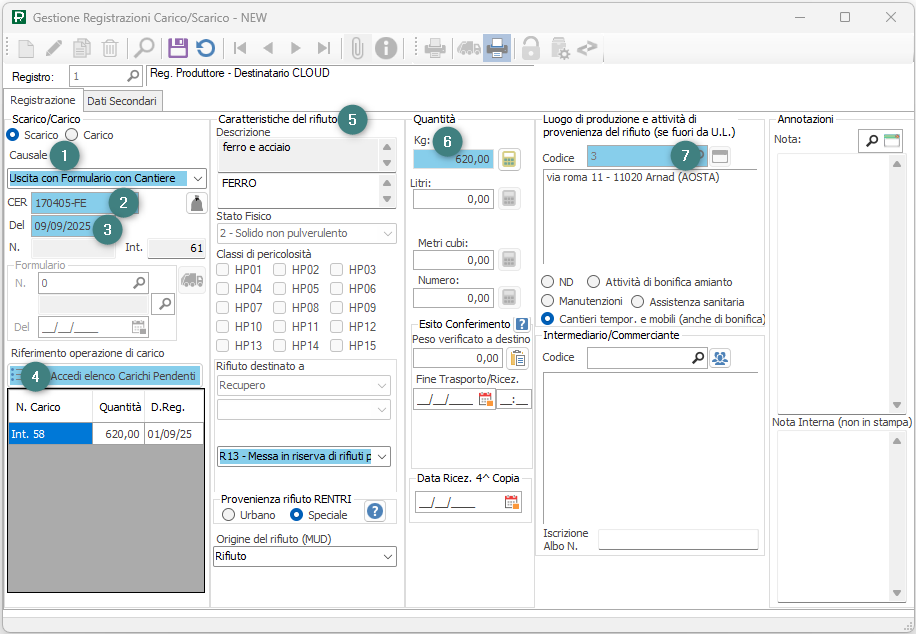Click the Nota annotations scrollbar down arrow

point(897,405)
